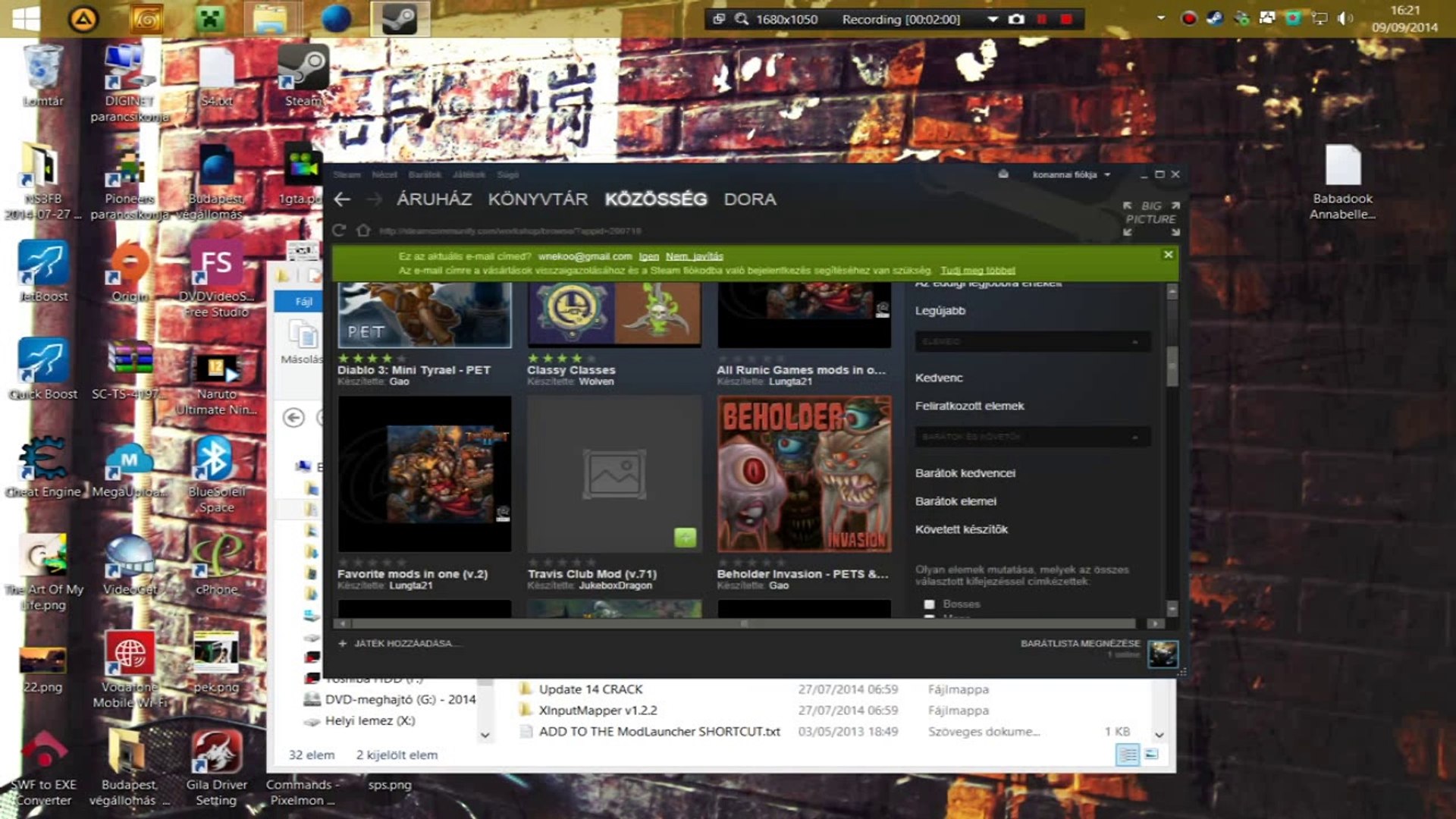Open the Steam desktop shortcut
1456x819 pixels.
click(x=303, y=76)
